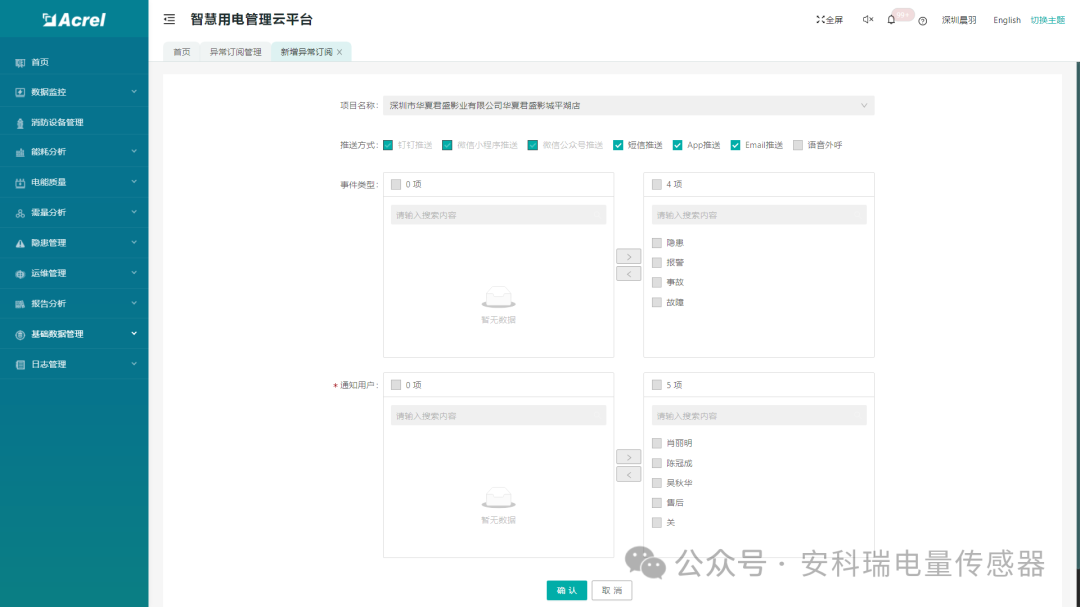Select all in the 5 项 user list

(x=656, y=384)
